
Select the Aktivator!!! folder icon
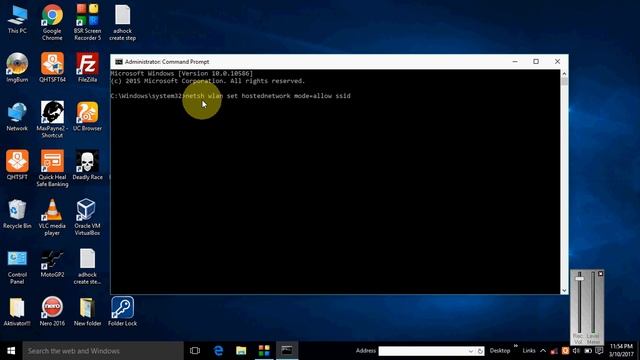pos(17,312)
